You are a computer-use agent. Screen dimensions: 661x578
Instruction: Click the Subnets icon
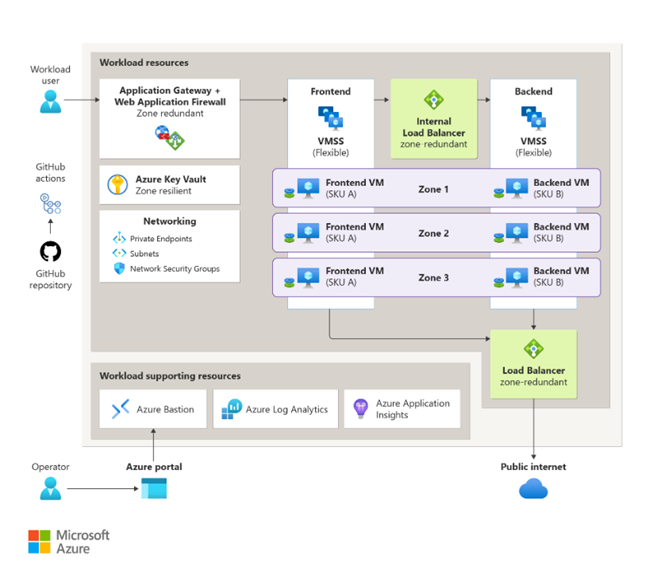pos(119,253)
